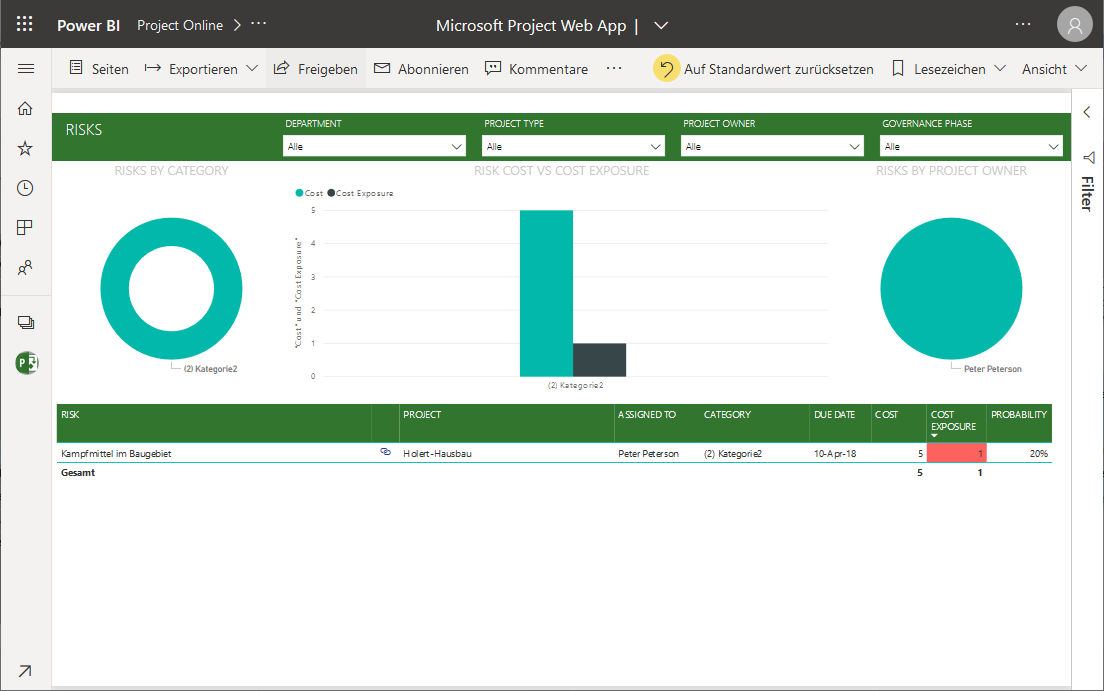Click Abonnieren to subscribe
1104x691 pixels.
(x=421, y=68)
